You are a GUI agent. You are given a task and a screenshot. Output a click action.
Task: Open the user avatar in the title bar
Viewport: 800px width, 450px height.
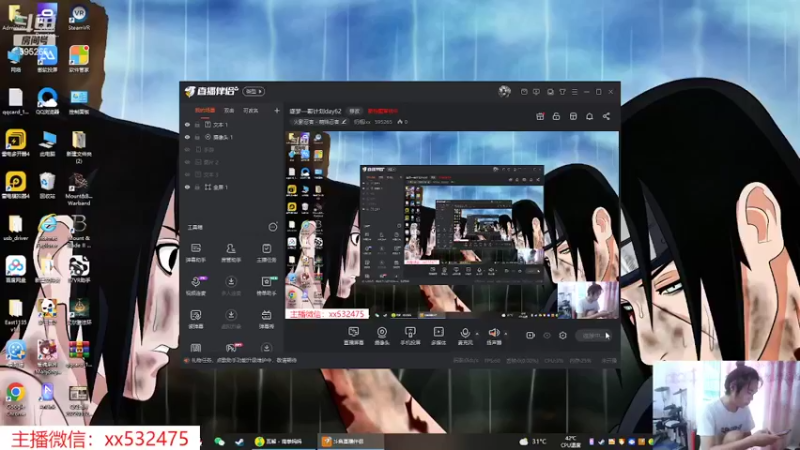point(504,91)
